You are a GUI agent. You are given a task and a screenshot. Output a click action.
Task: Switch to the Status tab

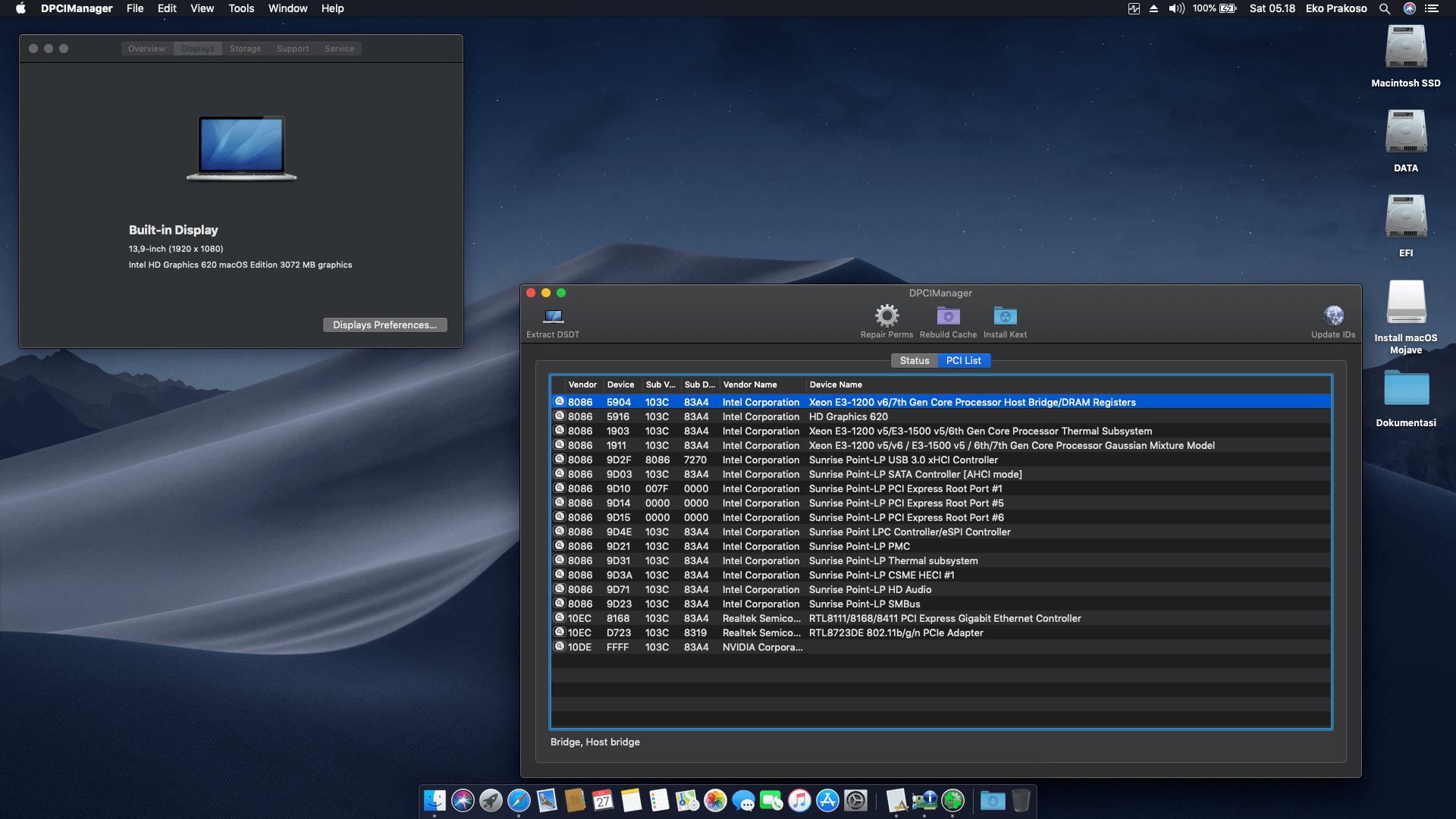click(914, 360)
